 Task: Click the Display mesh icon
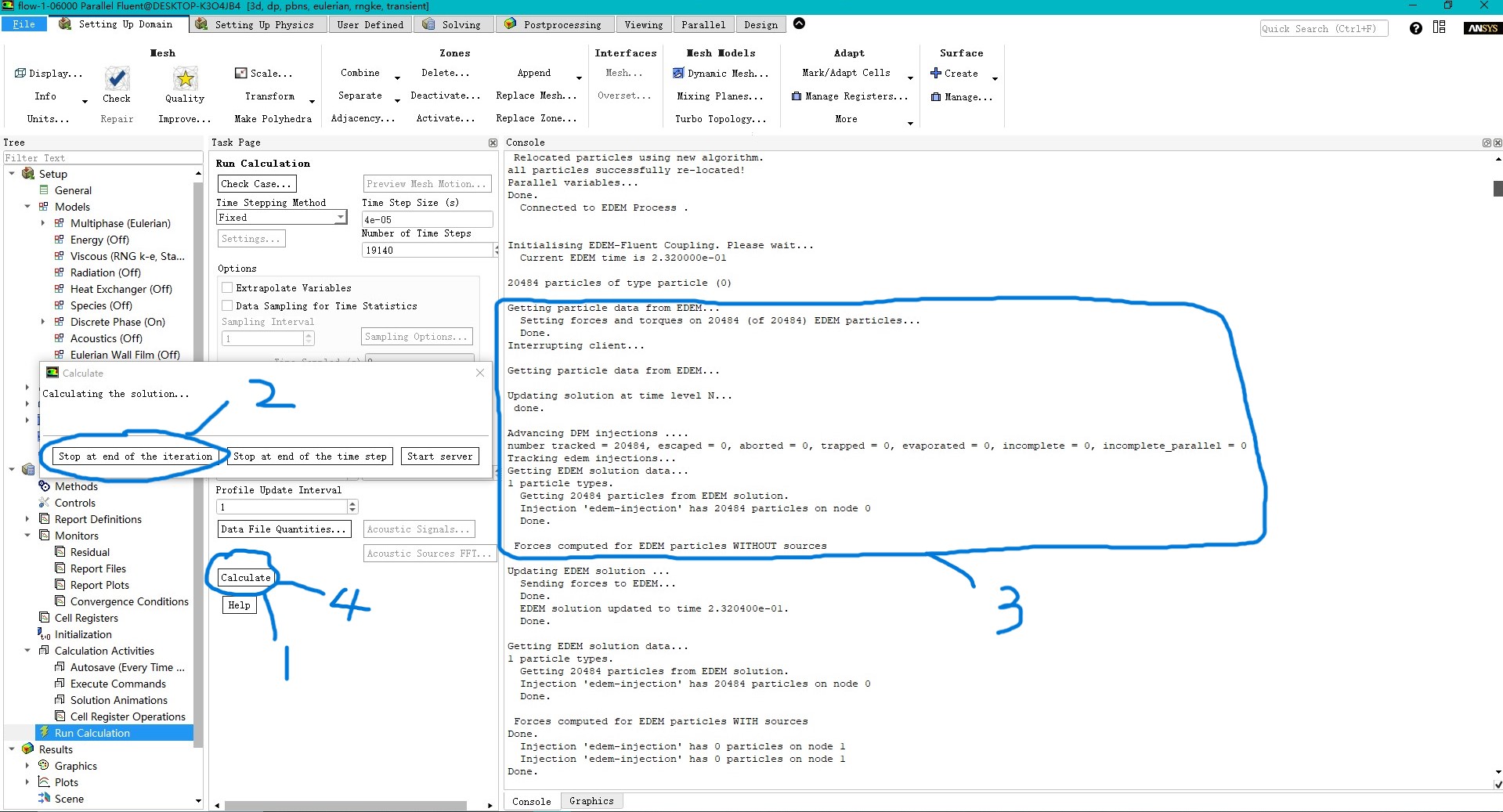pyautogui.click(x=20, y=73)
